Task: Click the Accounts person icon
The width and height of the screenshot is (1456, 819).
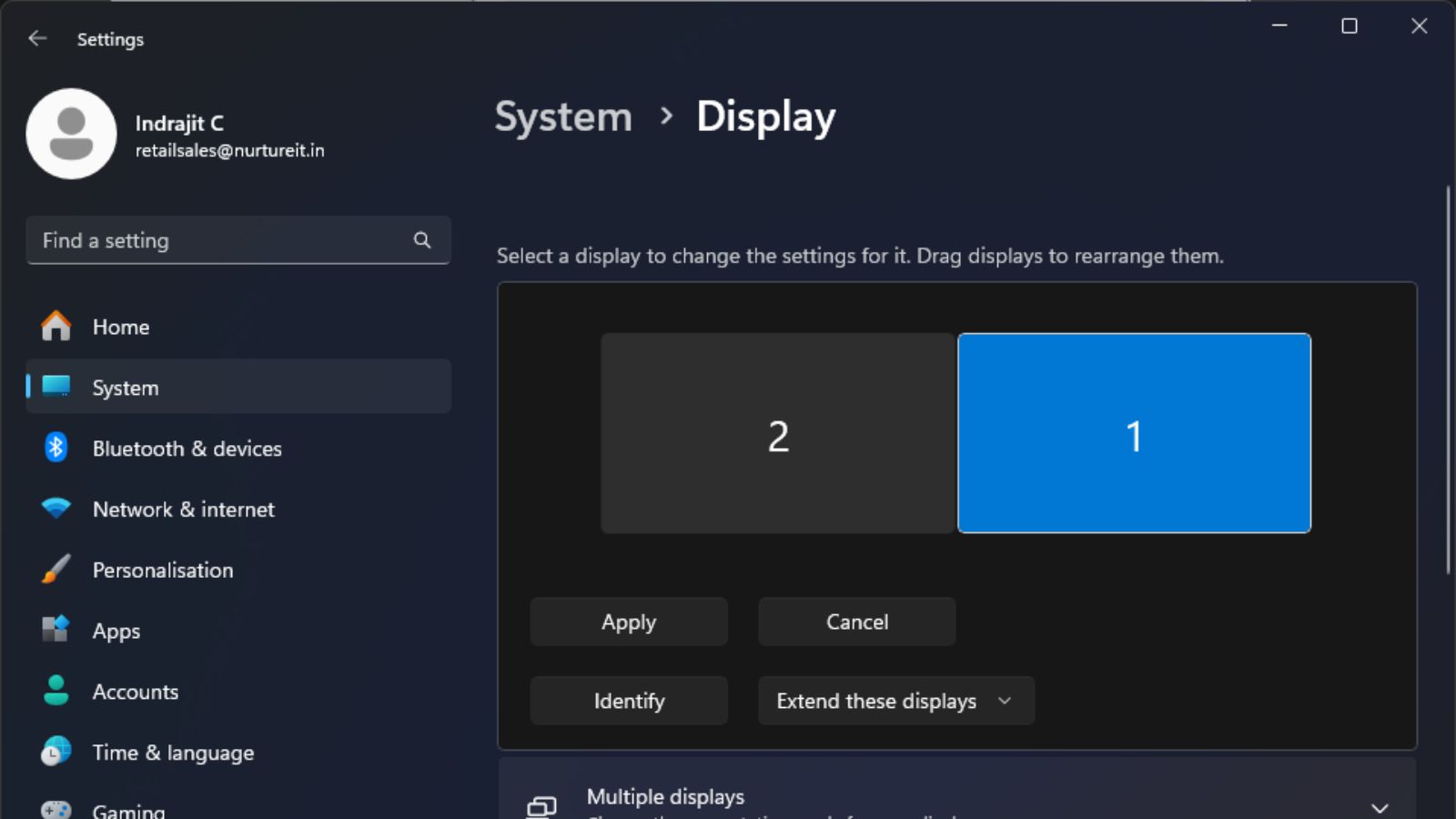Action: (56, 691)
